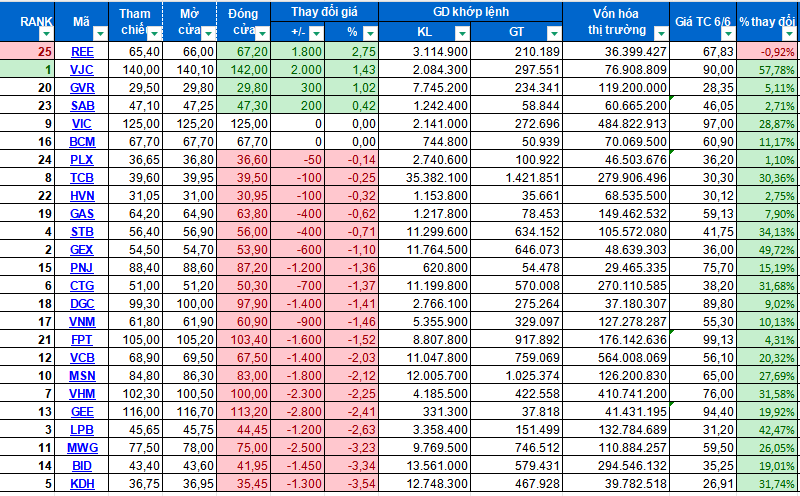Select VIC market cap 484.822.913 cell

tap(616, 124)
